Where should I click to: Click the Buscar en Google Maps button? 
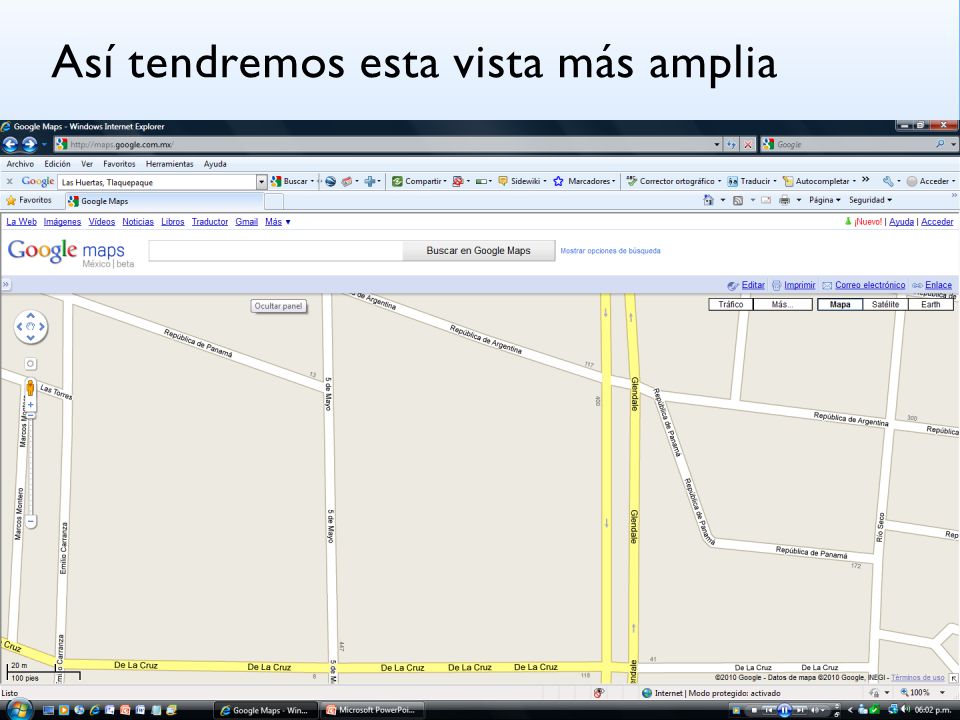click(x=479, y=250)
